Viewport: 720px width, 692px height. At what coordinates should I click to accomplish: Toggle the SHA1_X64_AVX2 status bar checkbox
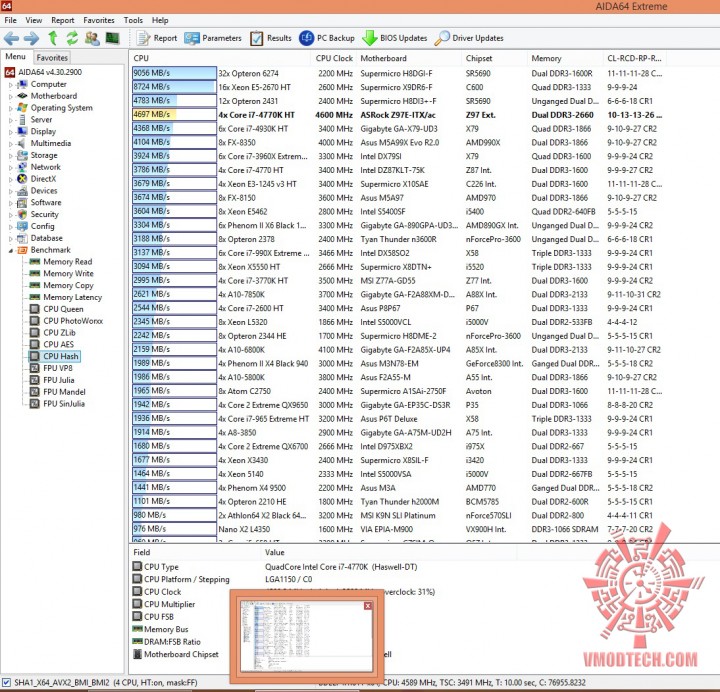[6, 683]
